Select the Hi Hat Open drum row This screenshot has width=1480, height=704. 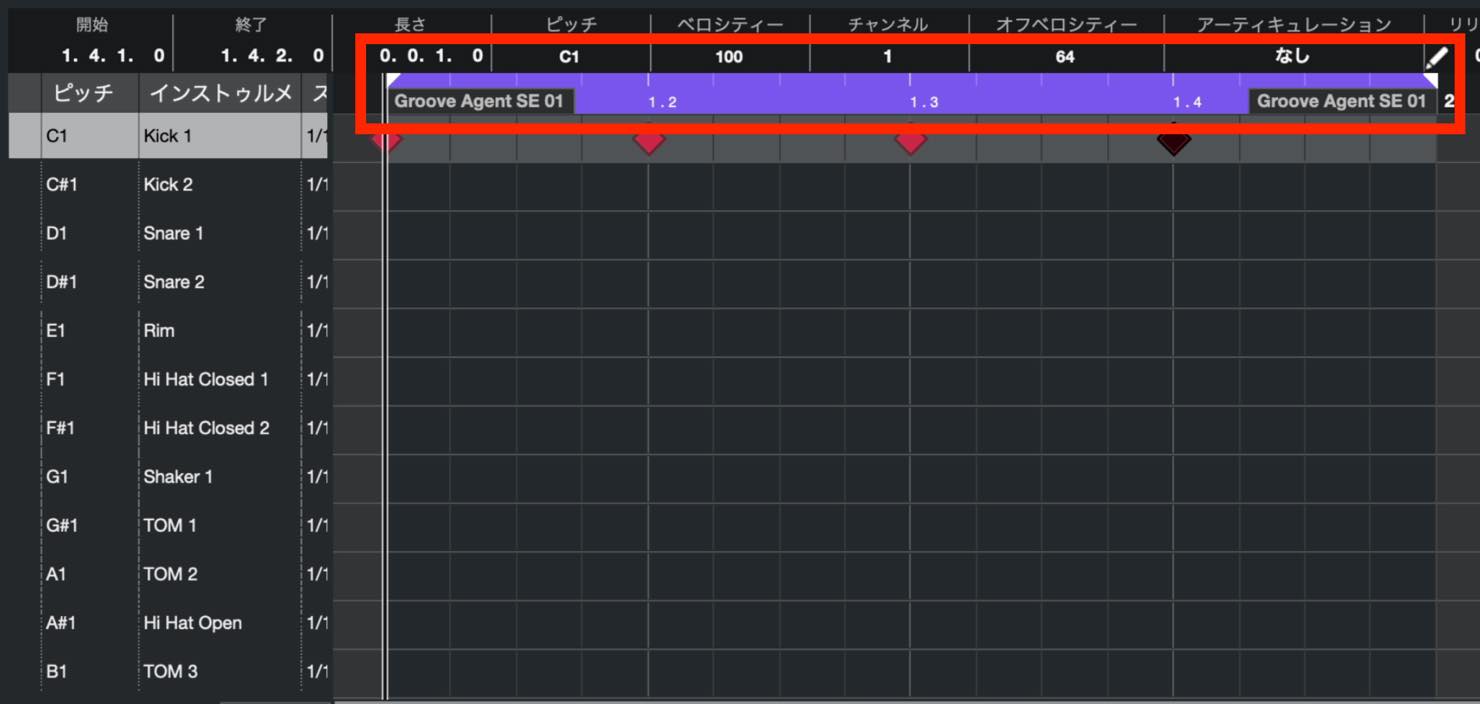pos(170,623)
